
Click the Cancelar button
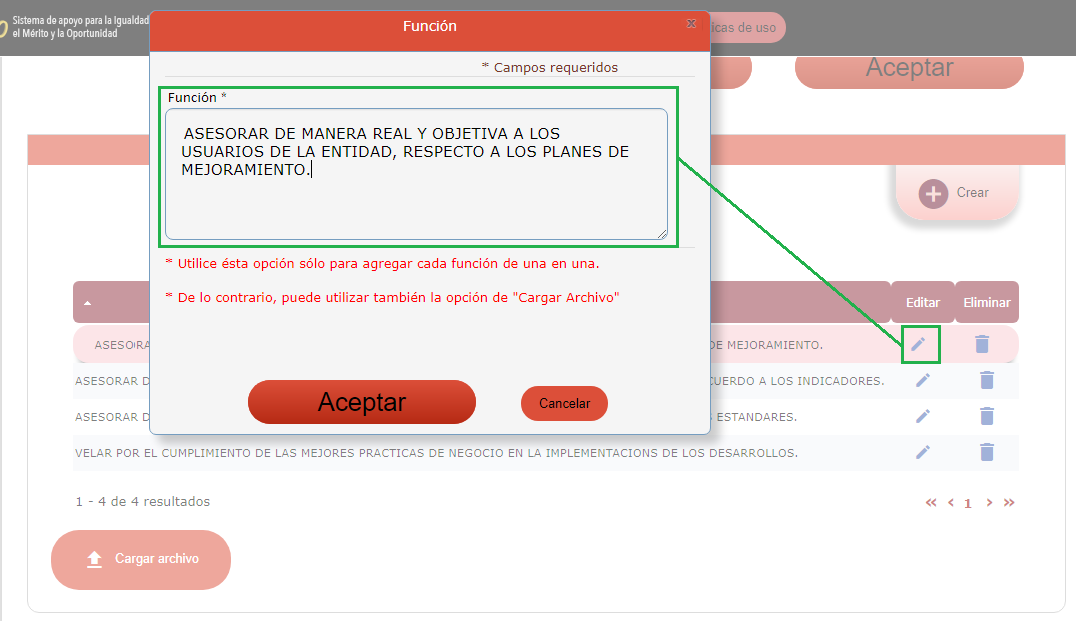(x=564, y=404)
